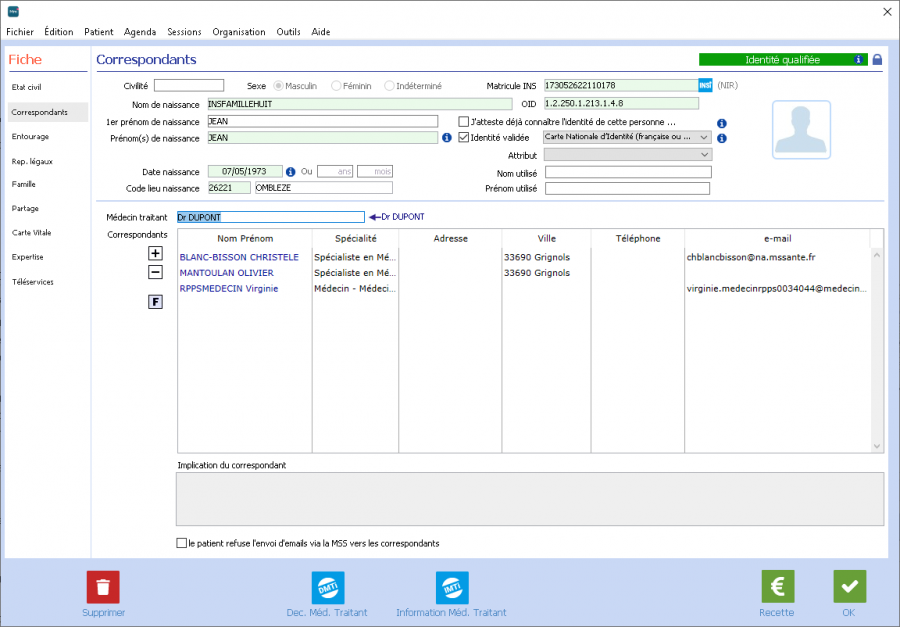Switch to Etat civil section
The width and height of the screenshot is (900, 627).
[x=26, y=87]
